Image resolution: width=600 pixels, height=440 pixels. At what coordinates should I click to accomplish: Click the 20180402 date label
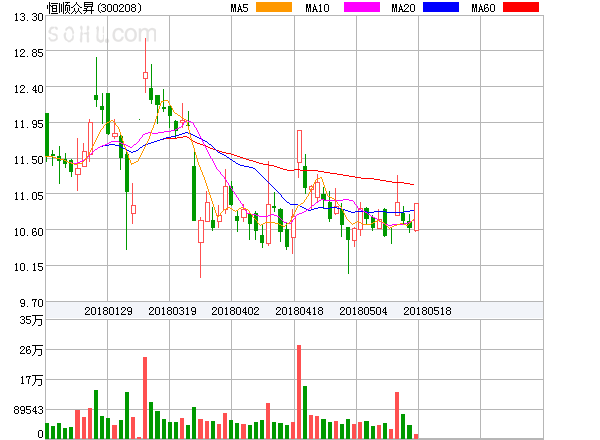(235, 311)
